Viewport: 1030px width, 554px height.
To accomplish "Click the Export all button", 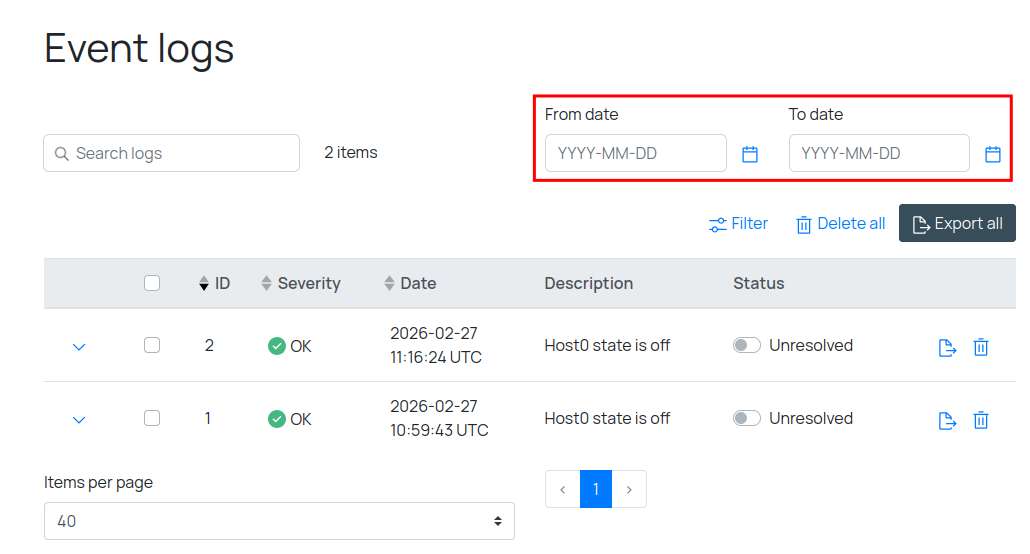I will 957,224.
